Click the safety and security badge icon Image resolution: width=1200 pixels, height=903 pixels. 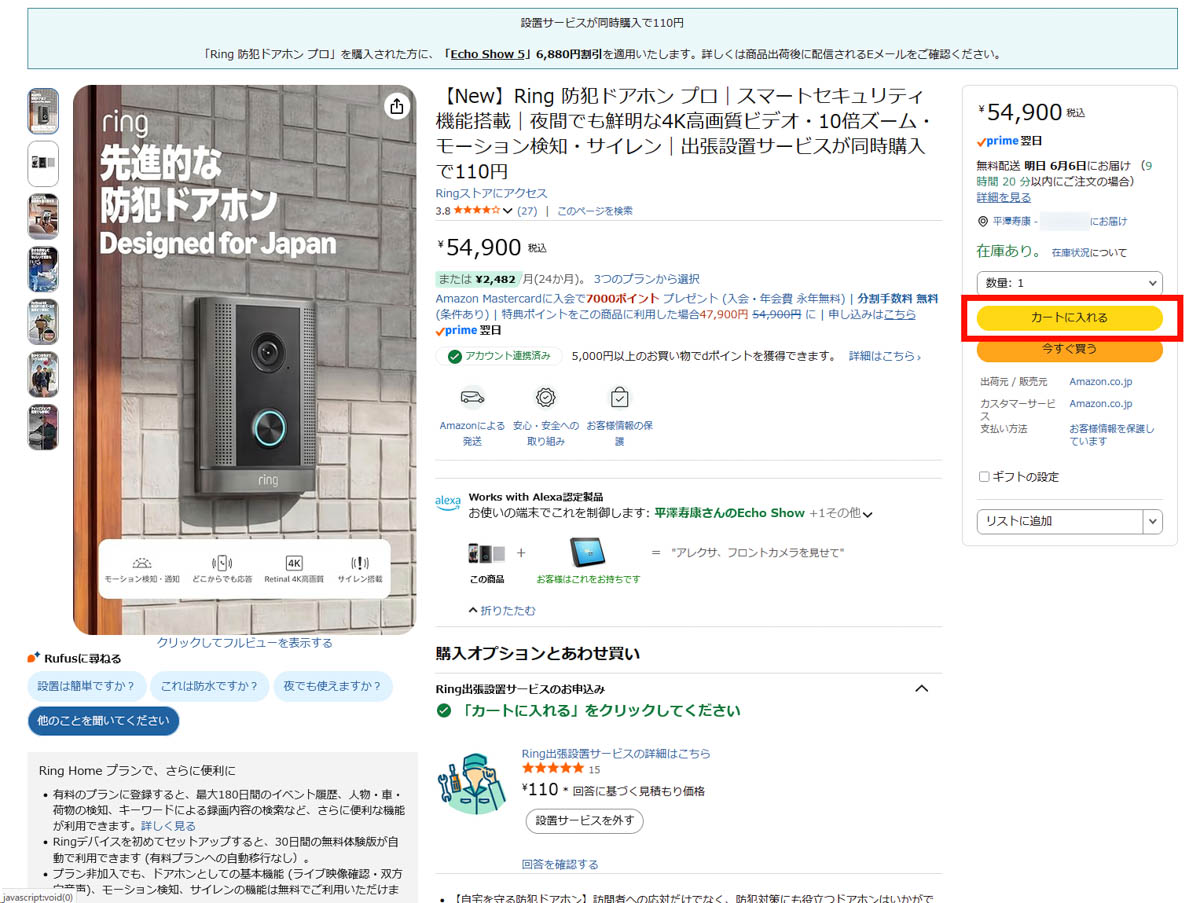545,397
